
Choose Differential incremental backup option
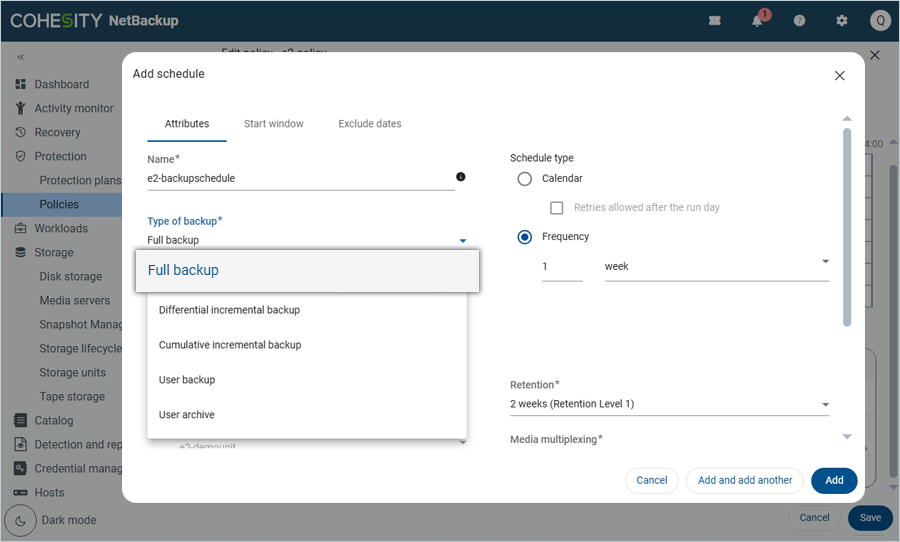(x=229, y=310)
